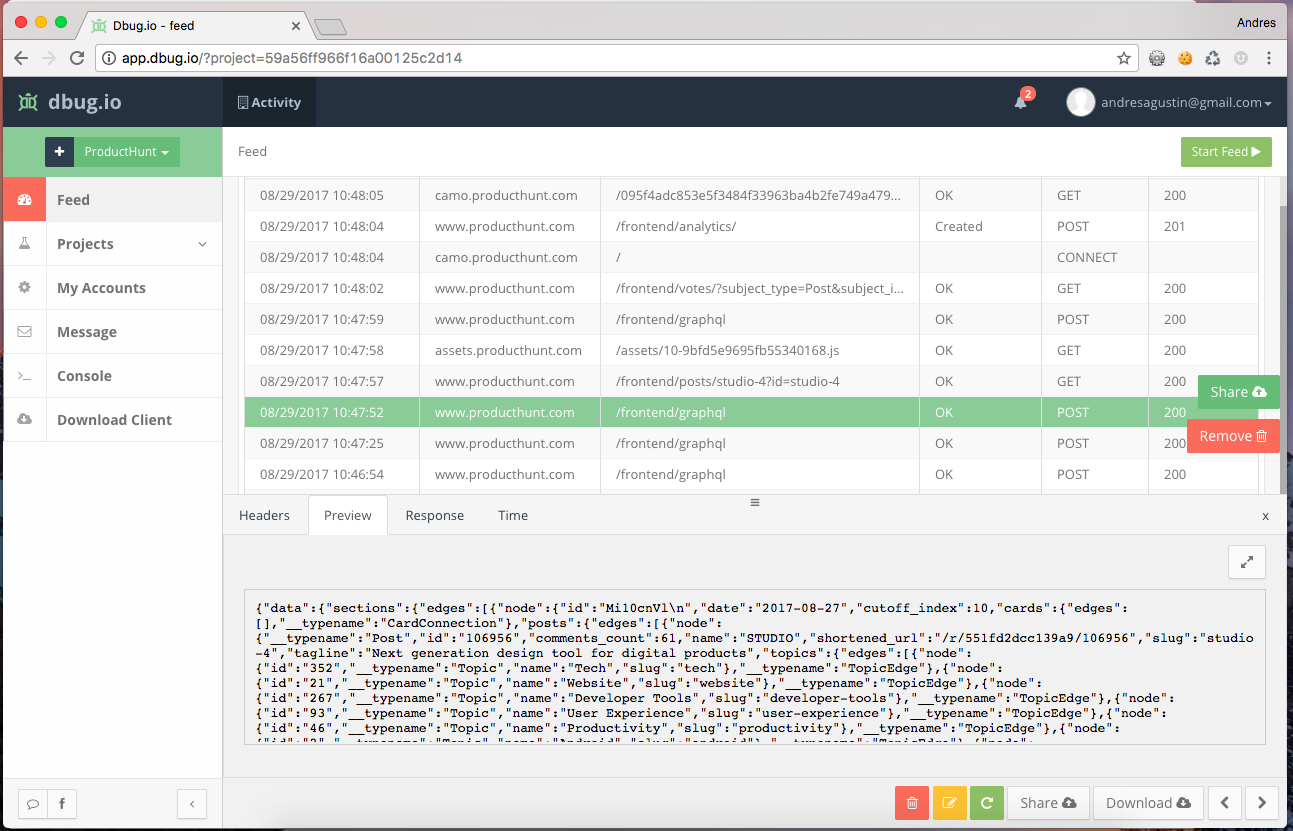Viewport: 1293px width, 831px height.
Task: Close the detail panel with x
Action: coord(1265,516)
